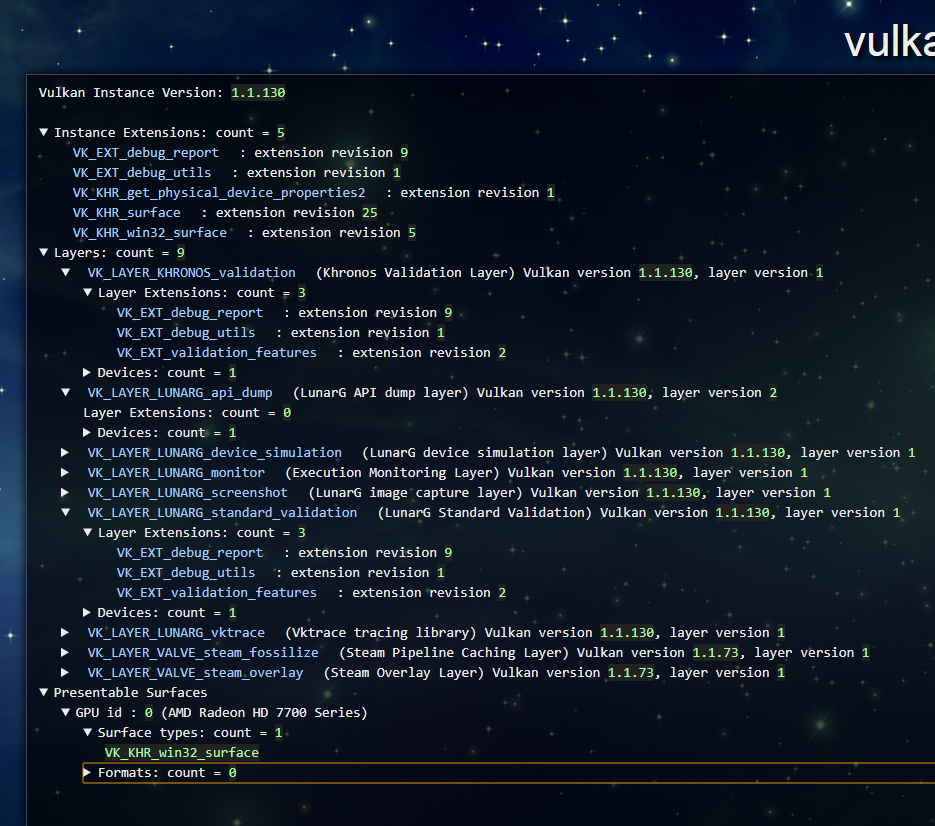Expand Devices under VK_LAYER_KHRONOS_validation
This screenshot has height=826, width=935.
(x=87, y=372)
